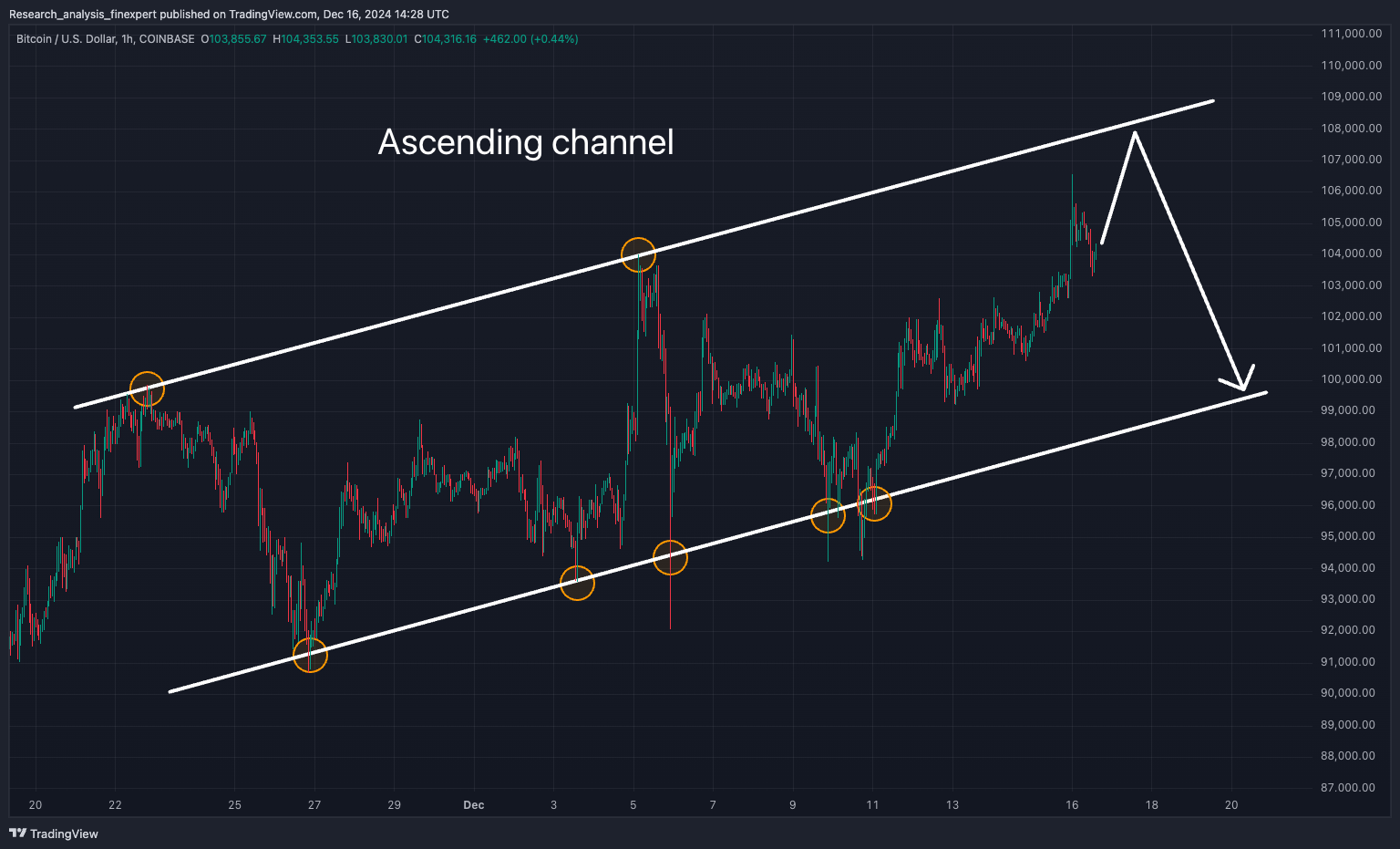Click the 104,000.00 price axis label
This screenshot has width=1400, height=849.
[1352, 254]
